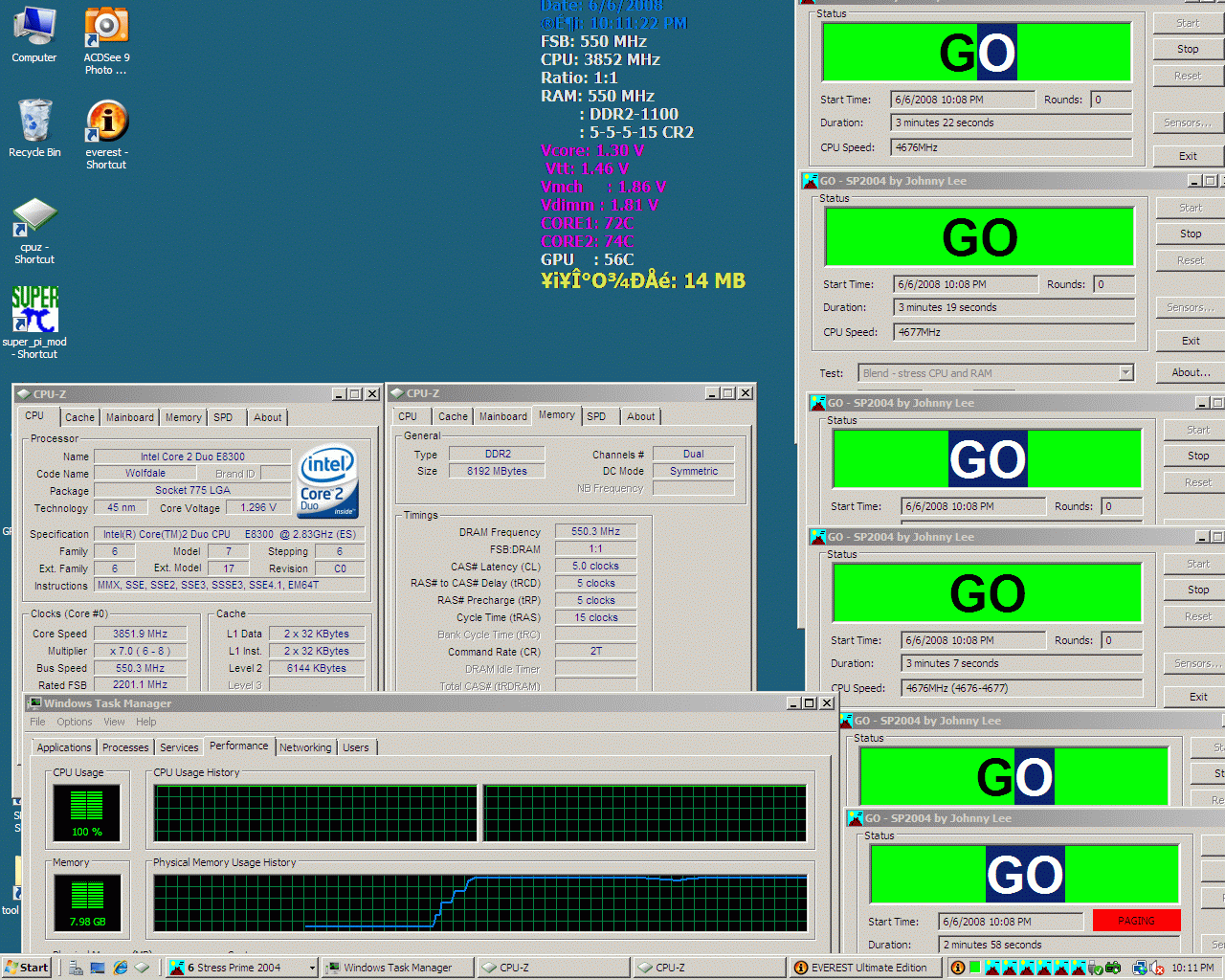
Task: Open the About tab in the CPU-Z Memory window
Action: point(641,416)
